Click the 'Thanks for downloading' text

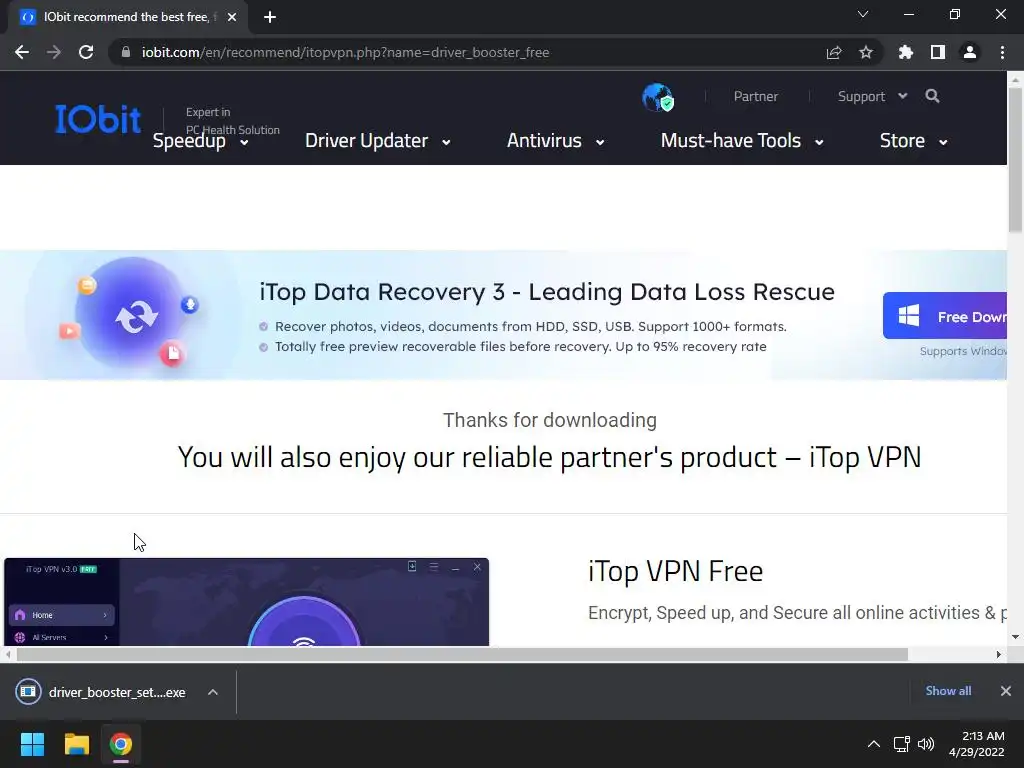click(550, 420)
